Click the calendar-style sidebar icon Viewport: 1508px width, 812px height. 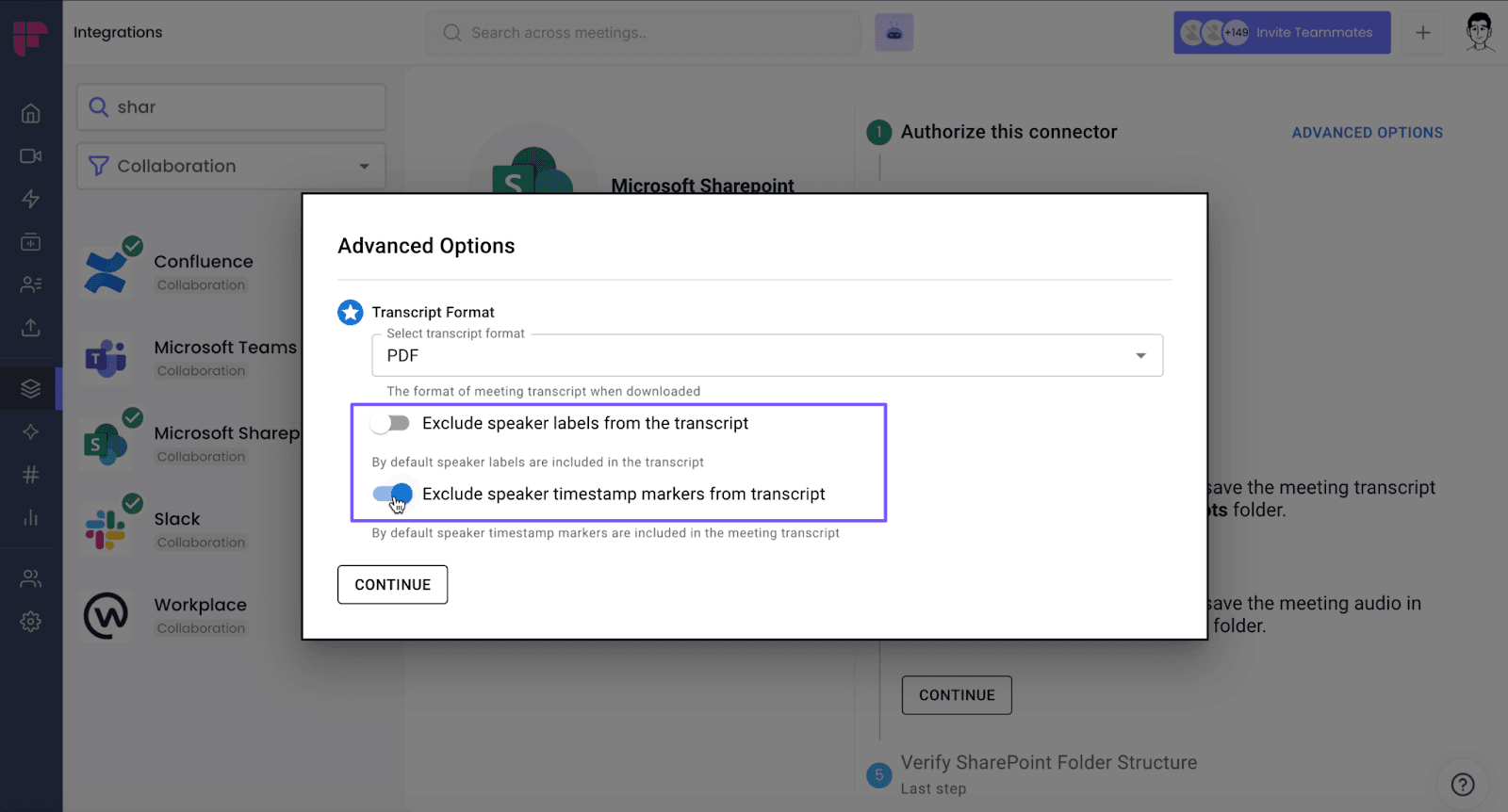(31, 242)
